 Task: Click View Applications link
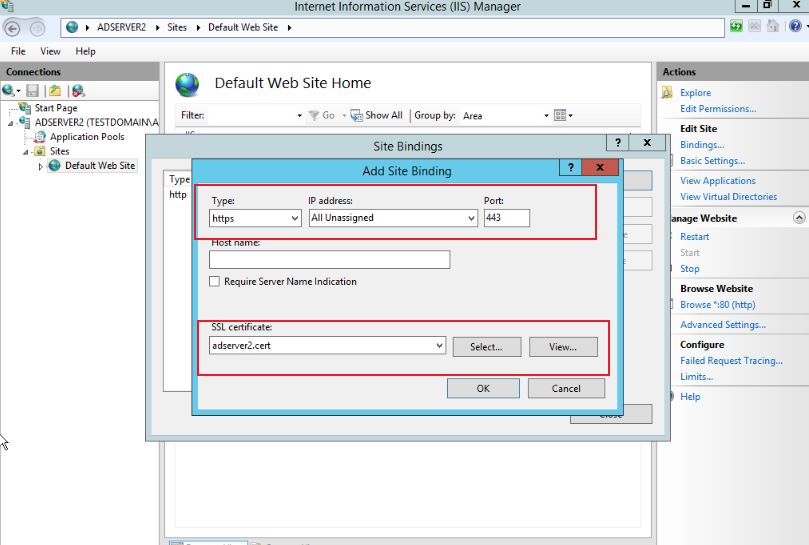718,181
